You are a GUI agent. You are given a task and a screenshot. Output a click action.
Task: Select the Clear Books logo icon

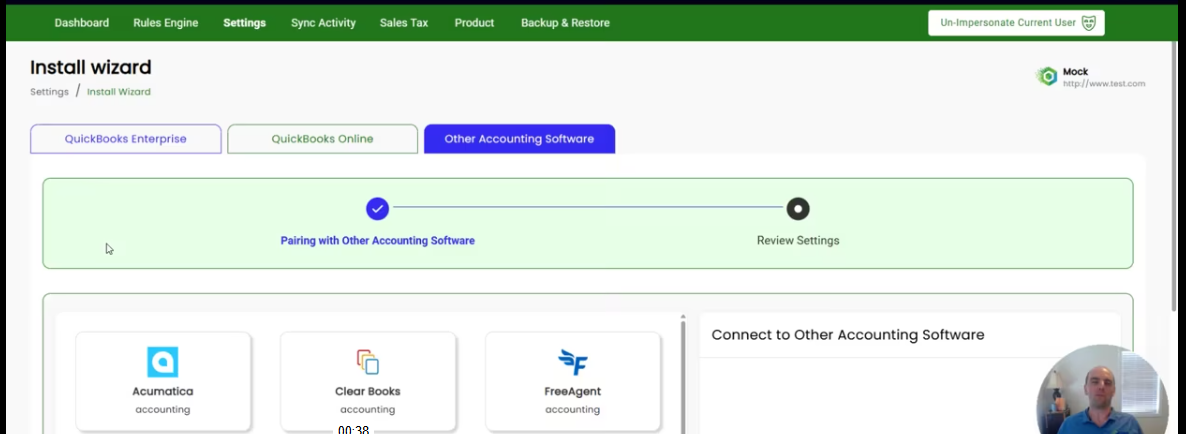click(368, 362)
